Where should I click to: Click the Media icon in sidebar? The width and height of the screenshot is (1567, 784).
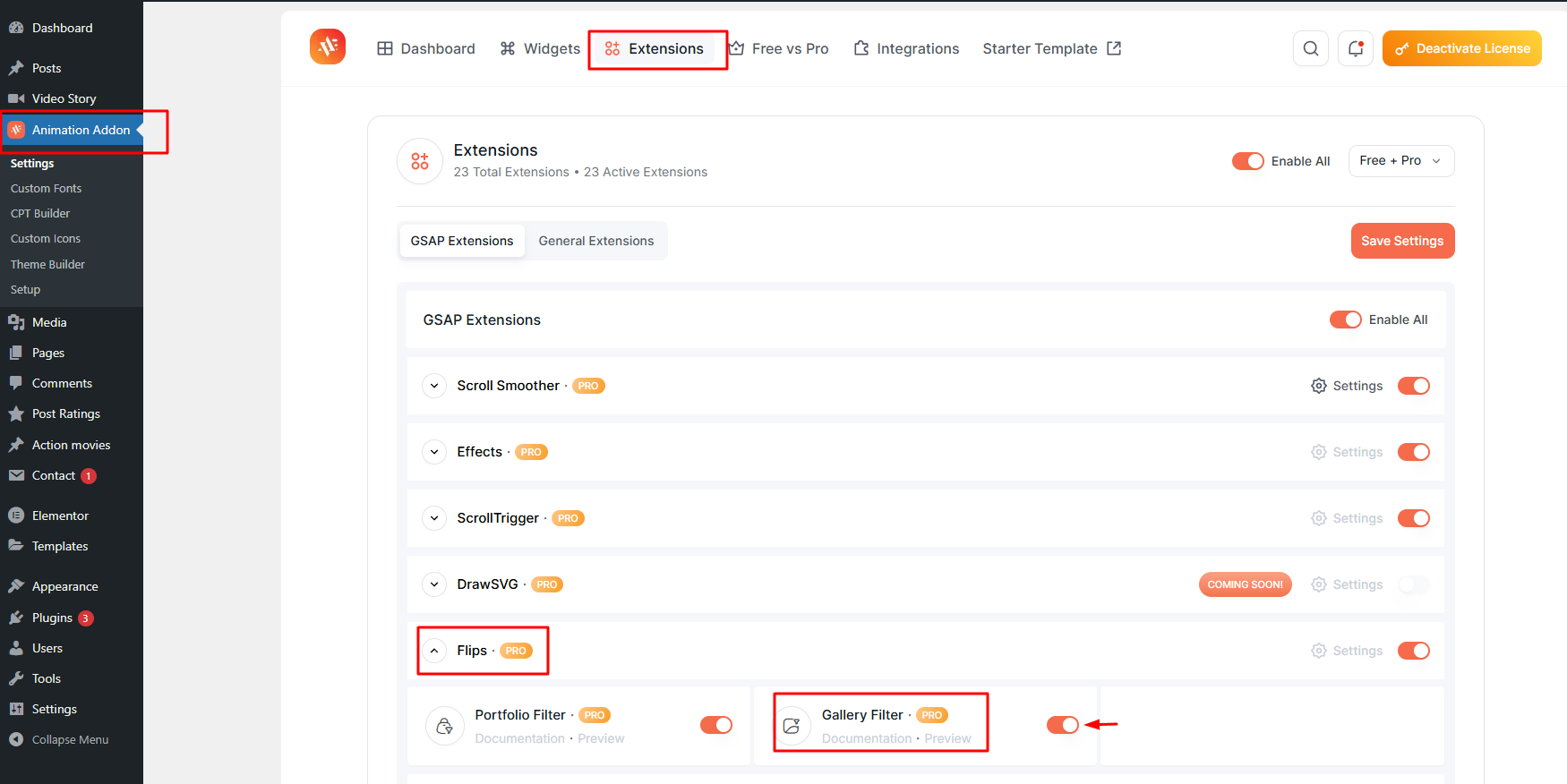click(16, 322)
